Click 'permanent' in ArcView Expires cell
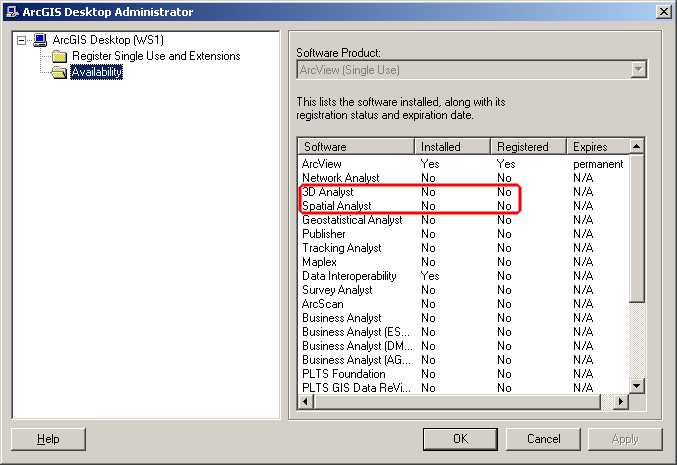 click(x=598, y=164)
